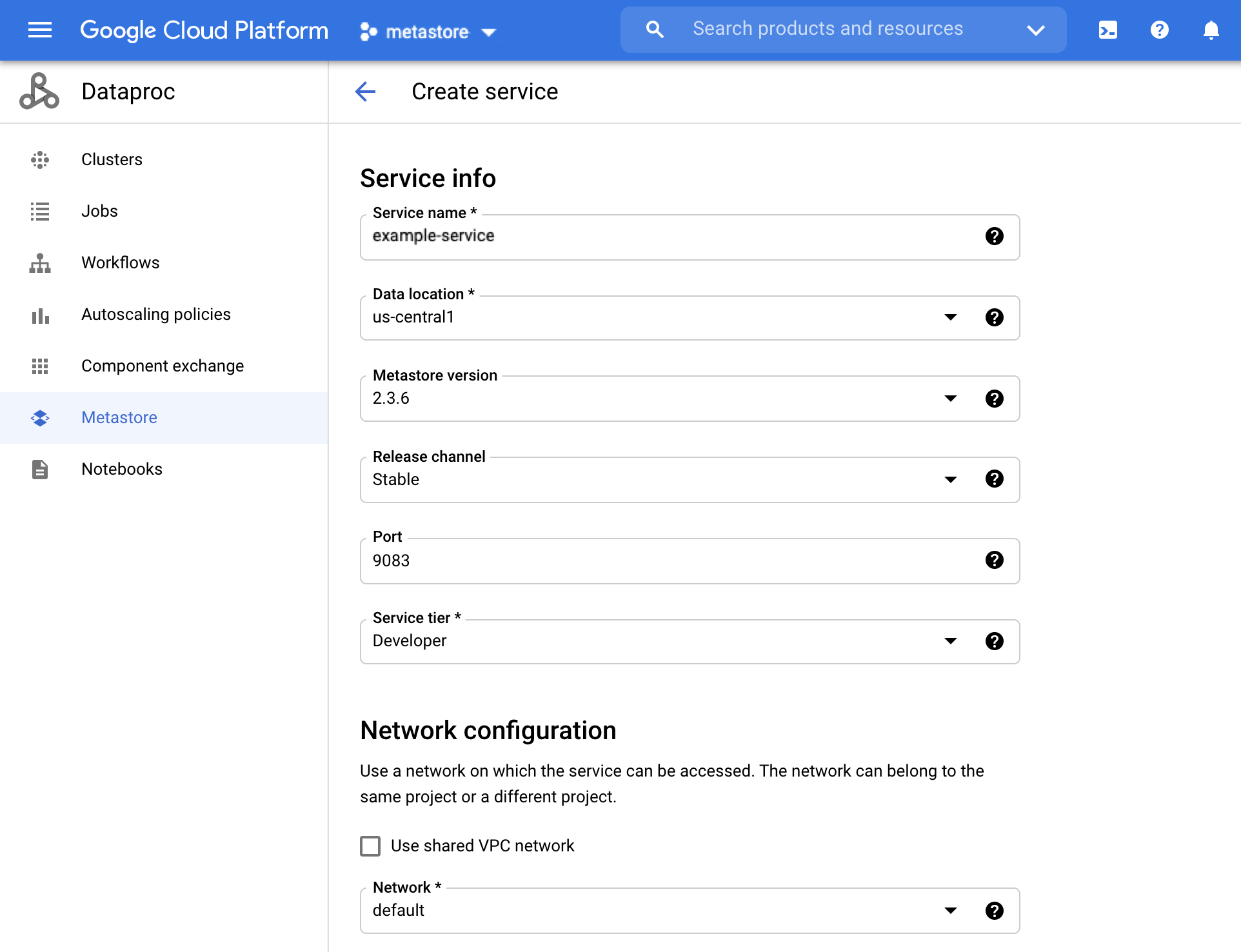Click the Notebooks icon in sidebar
The width and height of the screenshot is (1241, 952).
(40, 468)
